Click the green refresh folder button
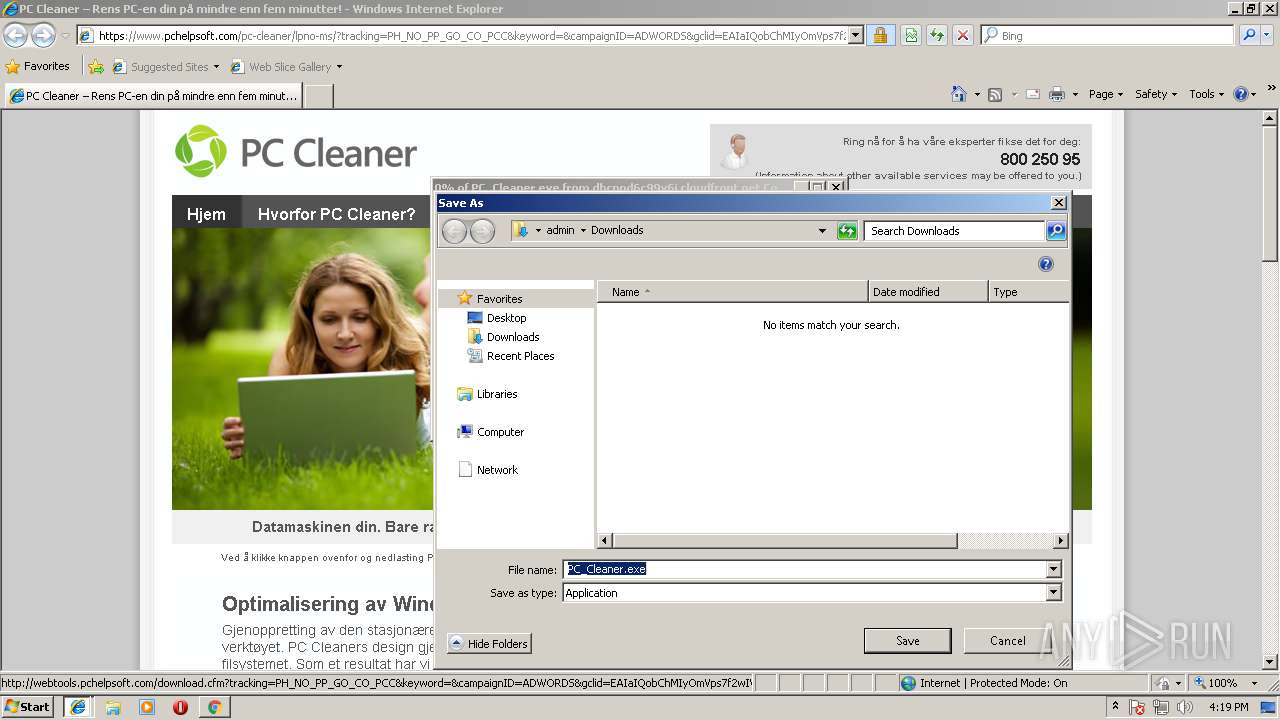 click(x=847, y=231)
